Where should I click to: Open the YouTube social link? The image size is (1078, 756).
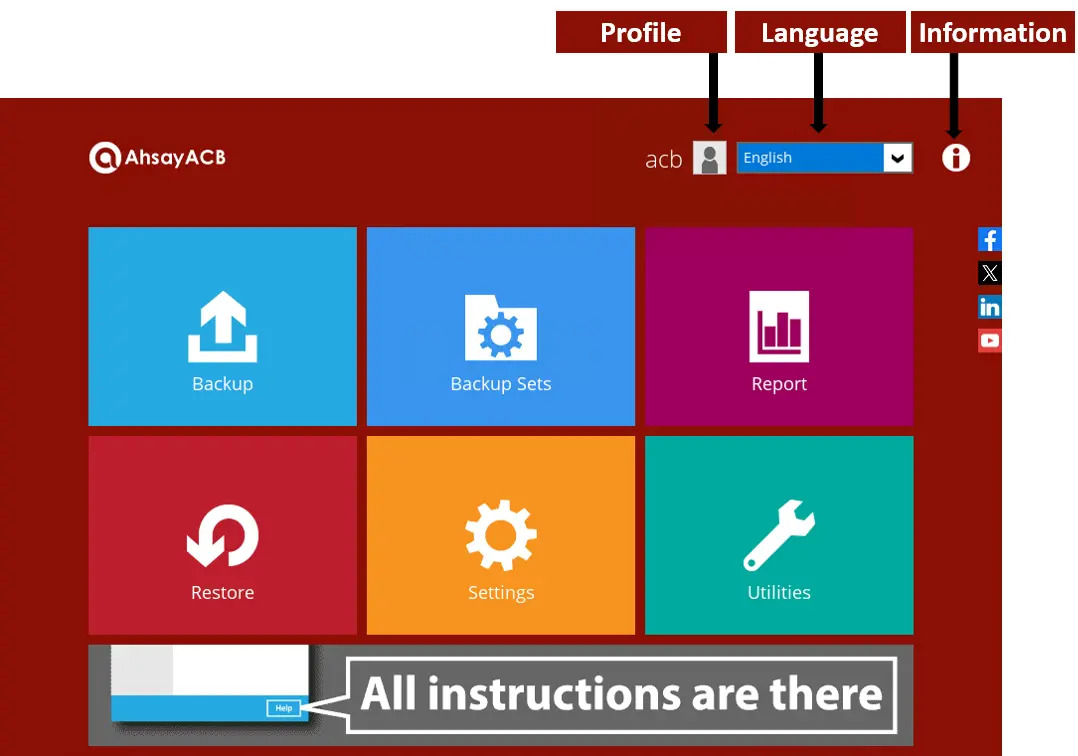(x=989, y=341)
